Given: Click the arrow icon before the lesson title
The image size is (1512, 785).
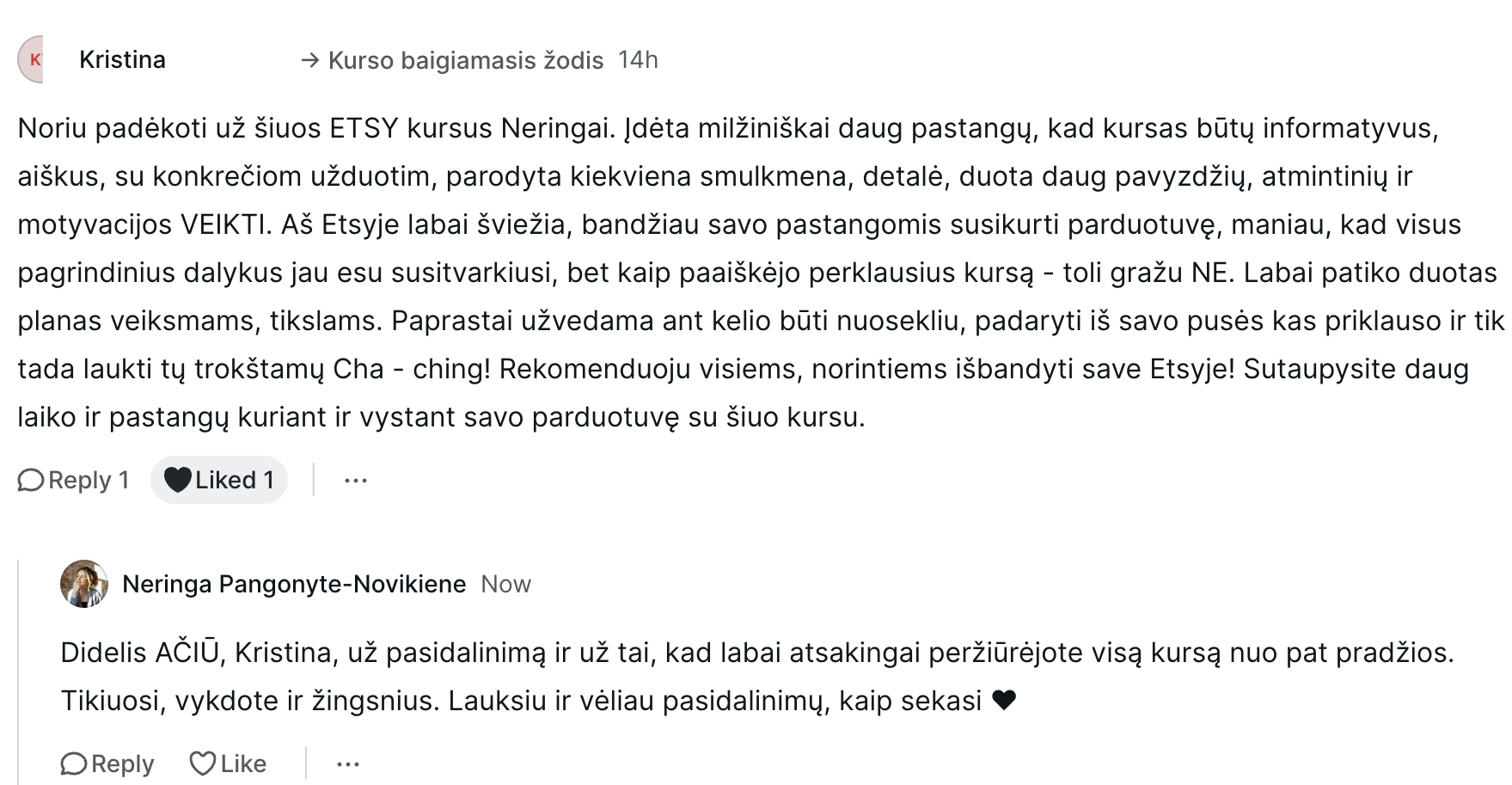Looking at the screenshot, I should 309,60.
